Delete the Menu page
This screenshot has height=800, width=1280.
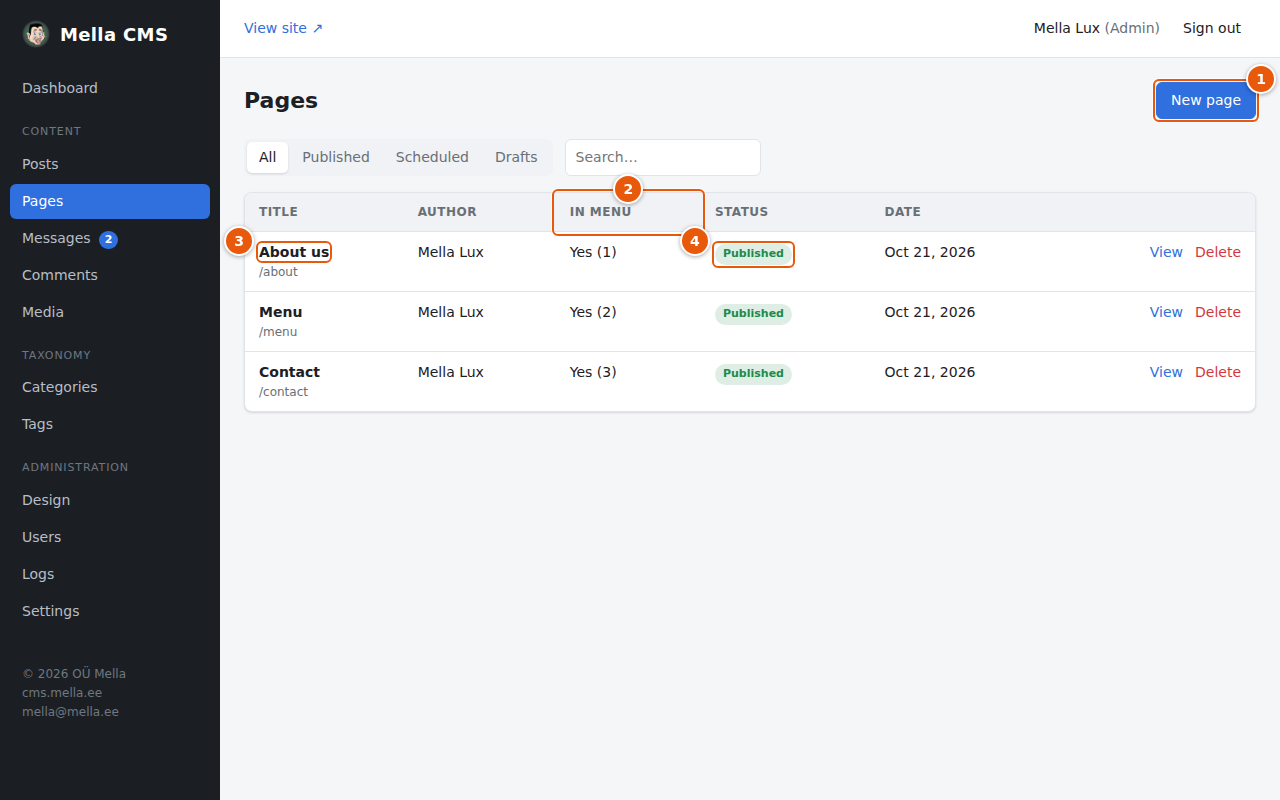[1218, 312]
